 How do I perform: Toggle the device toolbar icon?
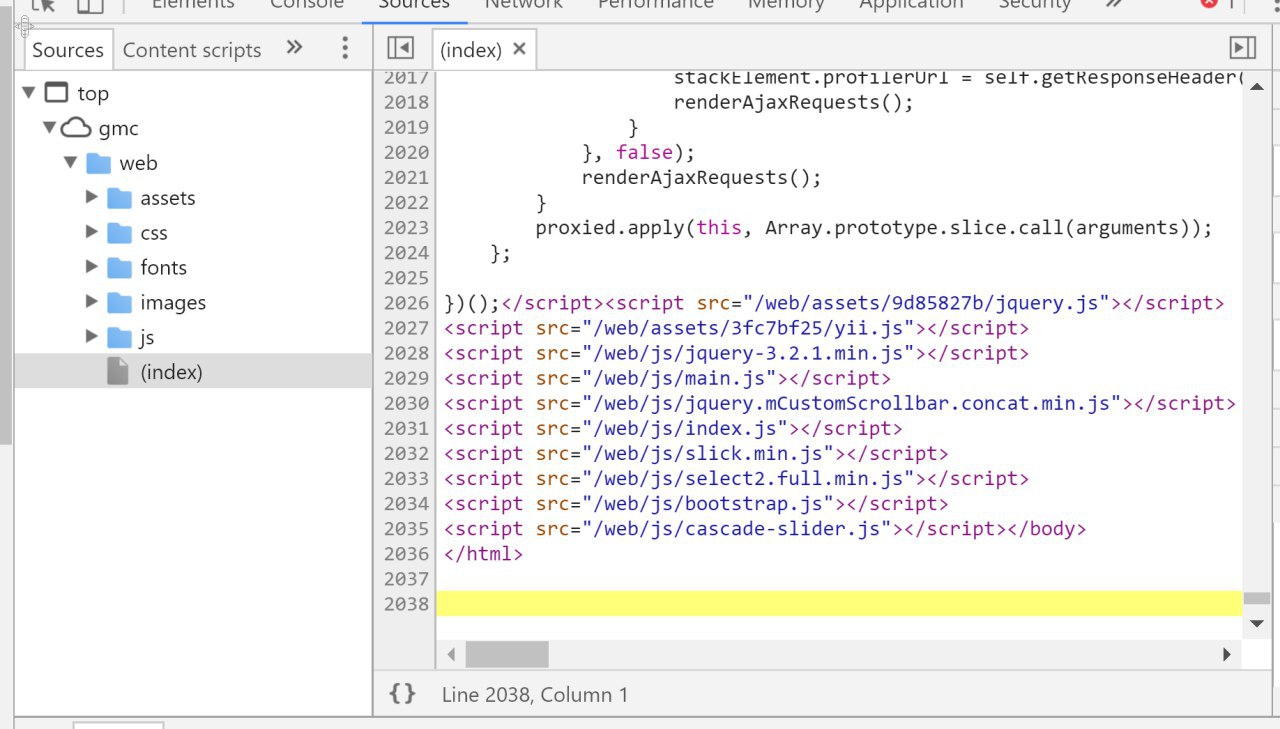click(90, 6)
